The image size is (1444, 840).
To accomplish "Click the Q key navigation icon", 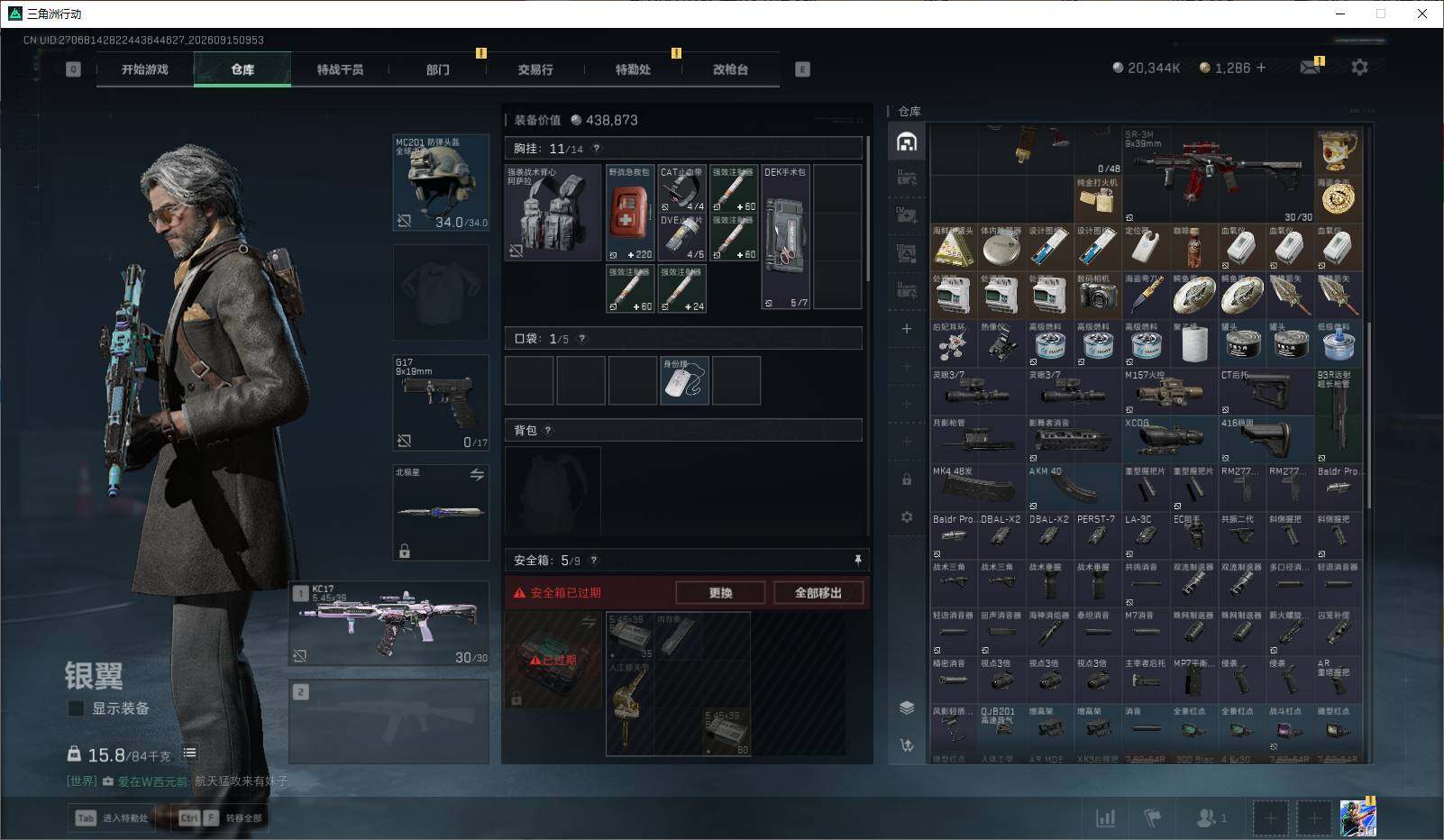I will pos(73,69).
